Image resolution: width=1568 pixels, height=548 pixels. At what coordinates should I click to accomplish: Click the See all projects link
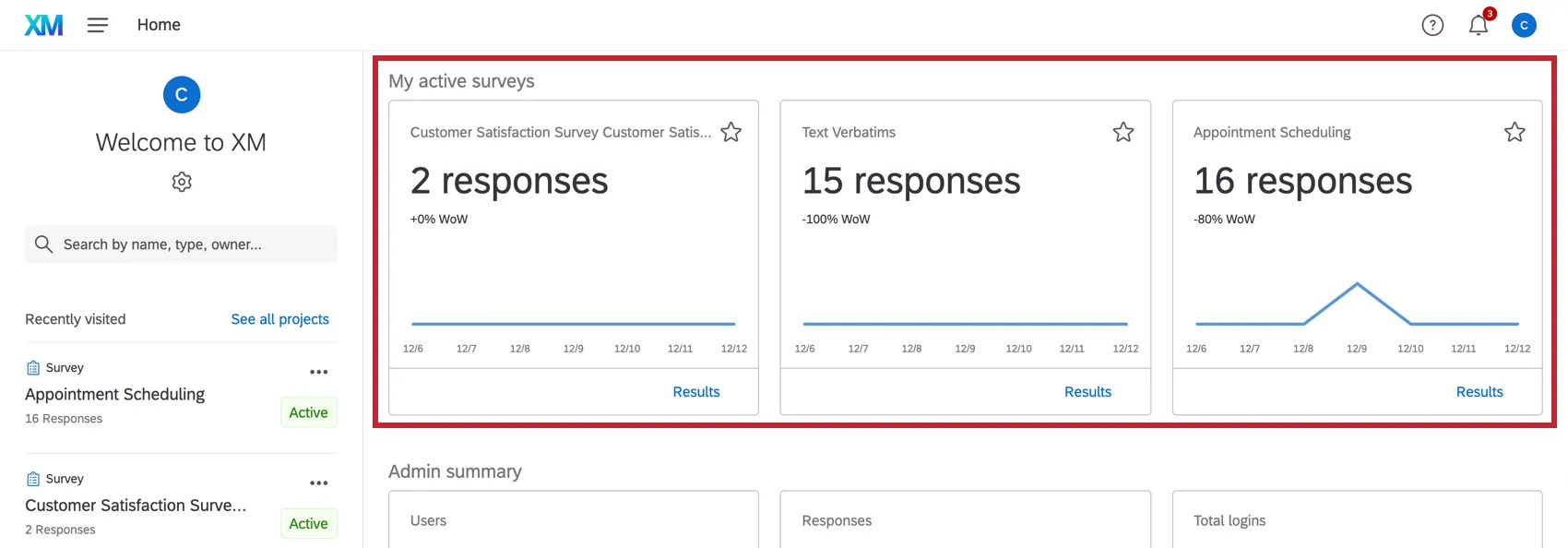pyautogui.click(x=279, y=319)
